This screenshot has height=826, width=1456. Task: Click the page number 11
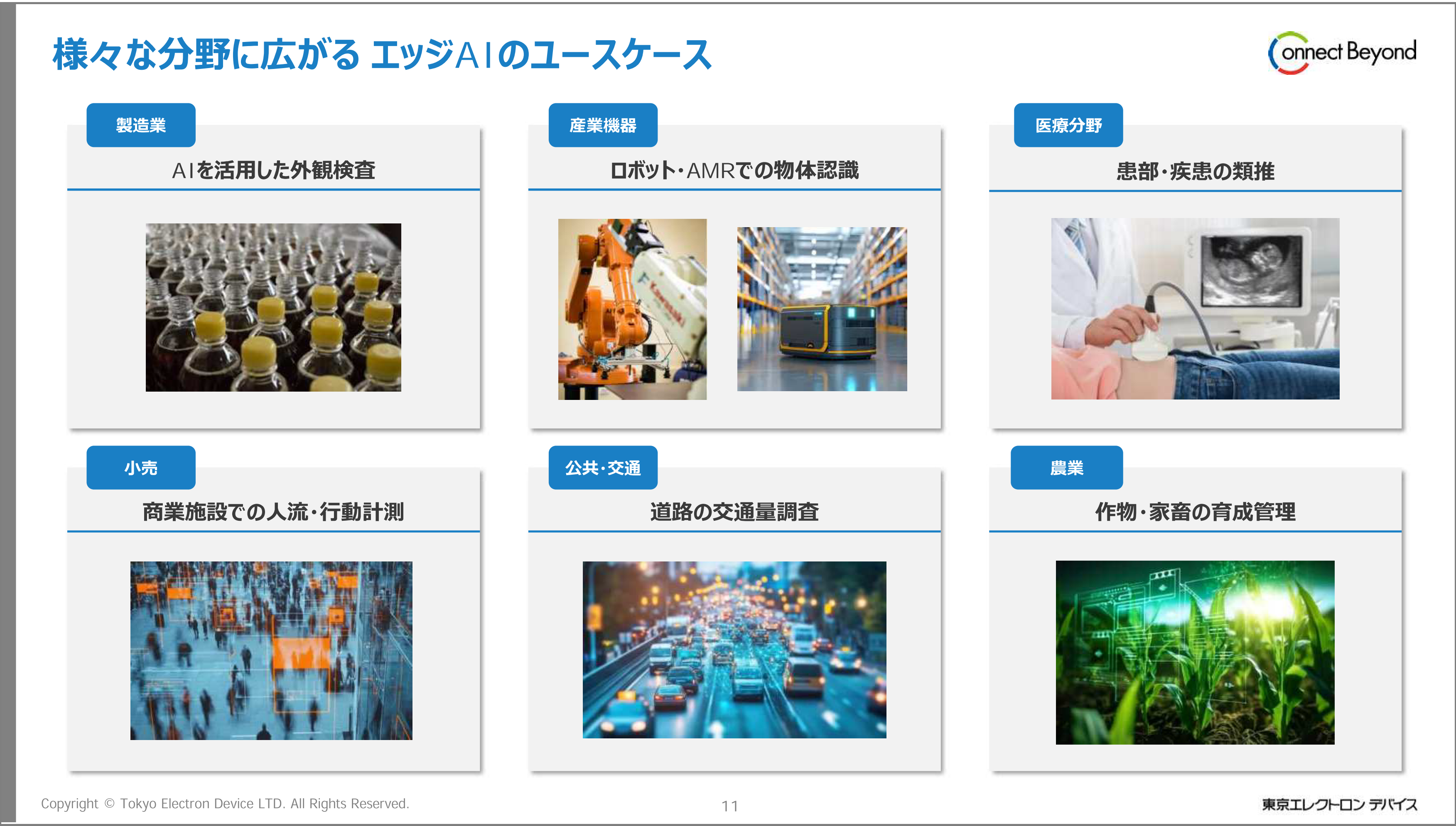(730, 806)
